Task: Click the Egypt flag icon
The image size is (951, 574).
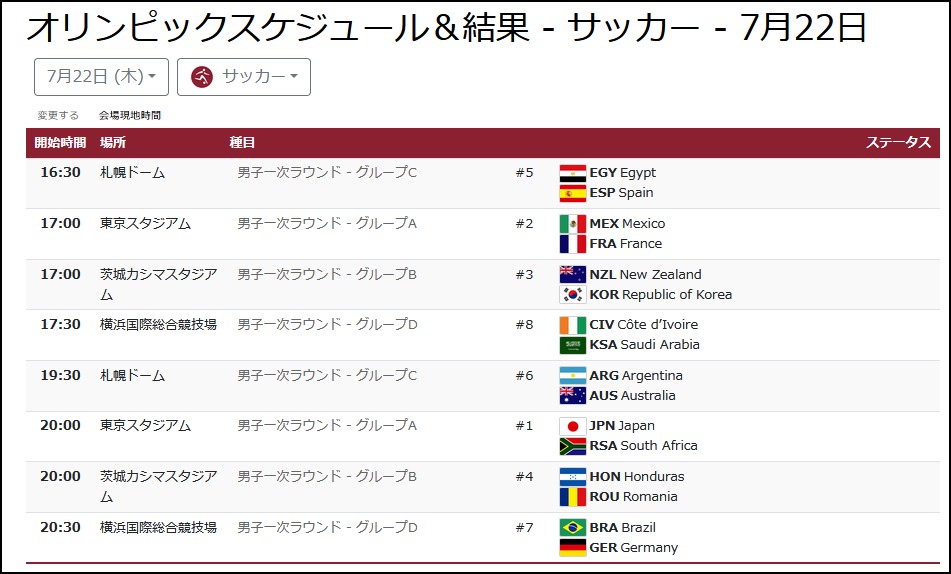Action: (x=573, y=173)
